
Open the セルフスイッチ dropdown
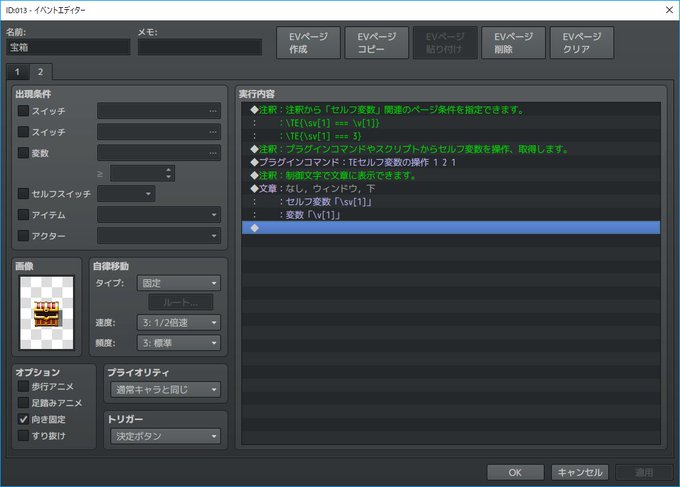126,193
